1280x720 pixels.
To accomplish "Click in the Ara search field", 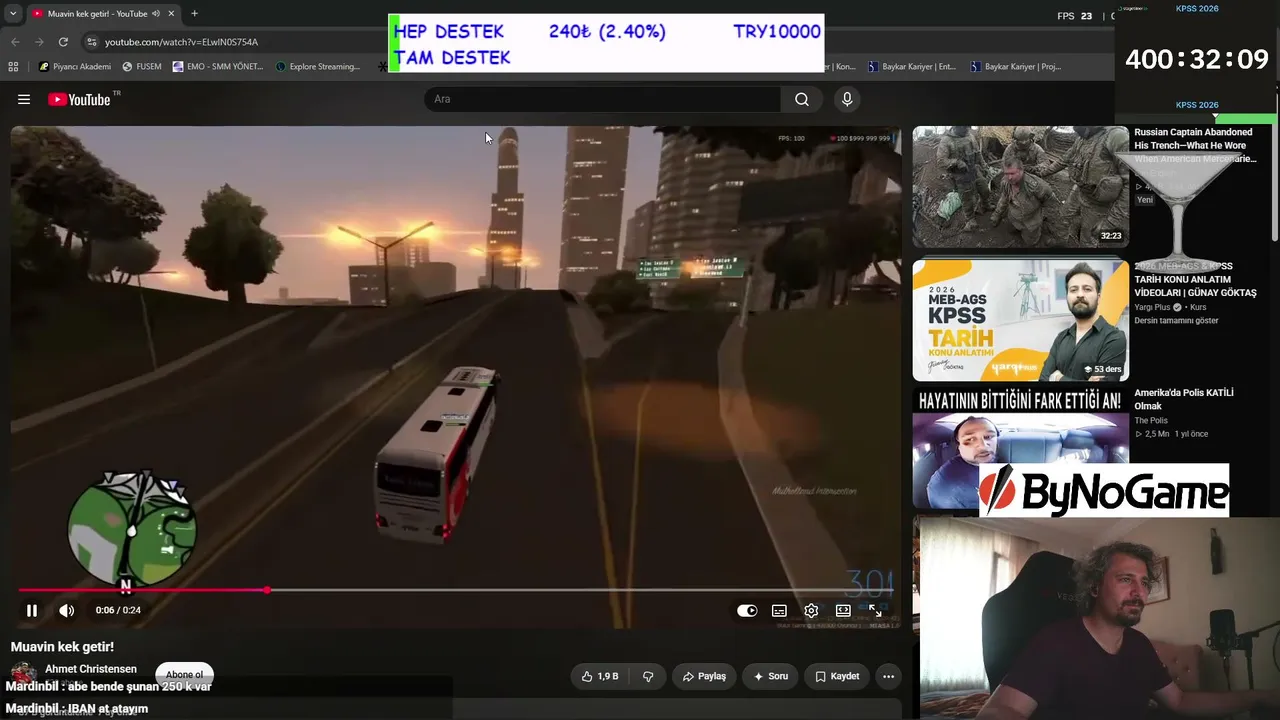I will point(602,99).
